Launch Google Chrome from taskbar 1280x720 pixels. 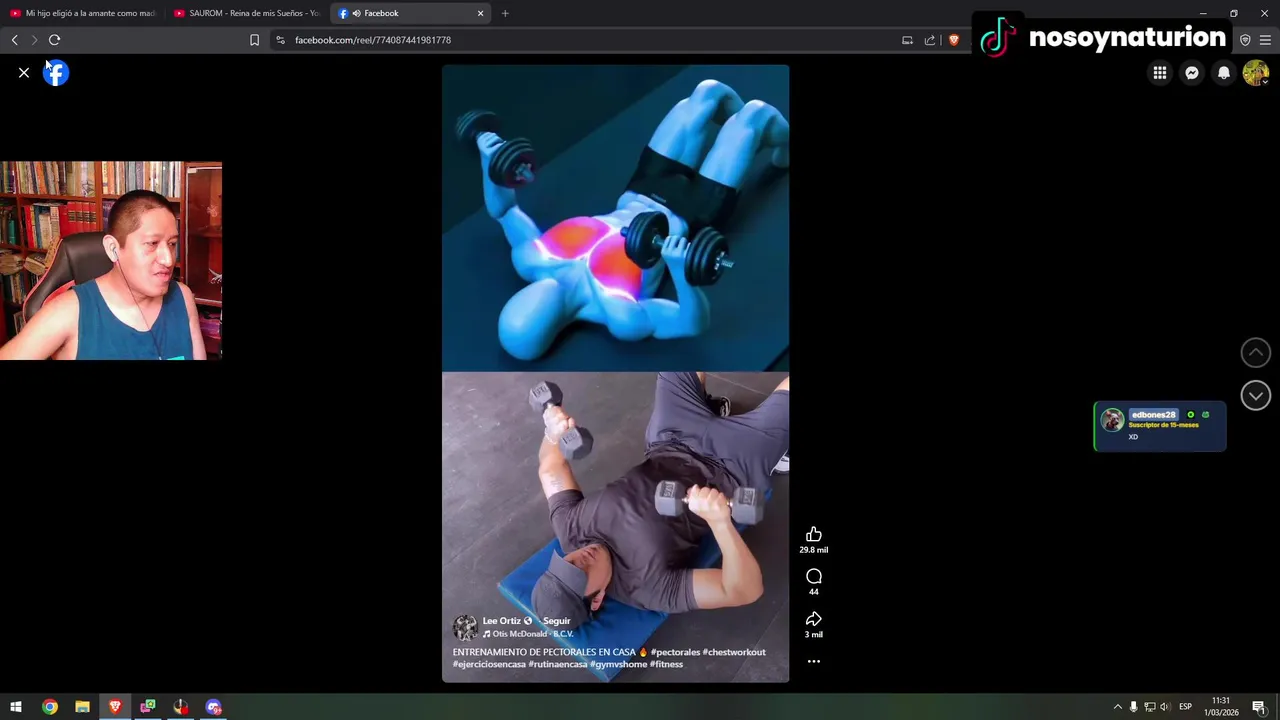[49, 707]
